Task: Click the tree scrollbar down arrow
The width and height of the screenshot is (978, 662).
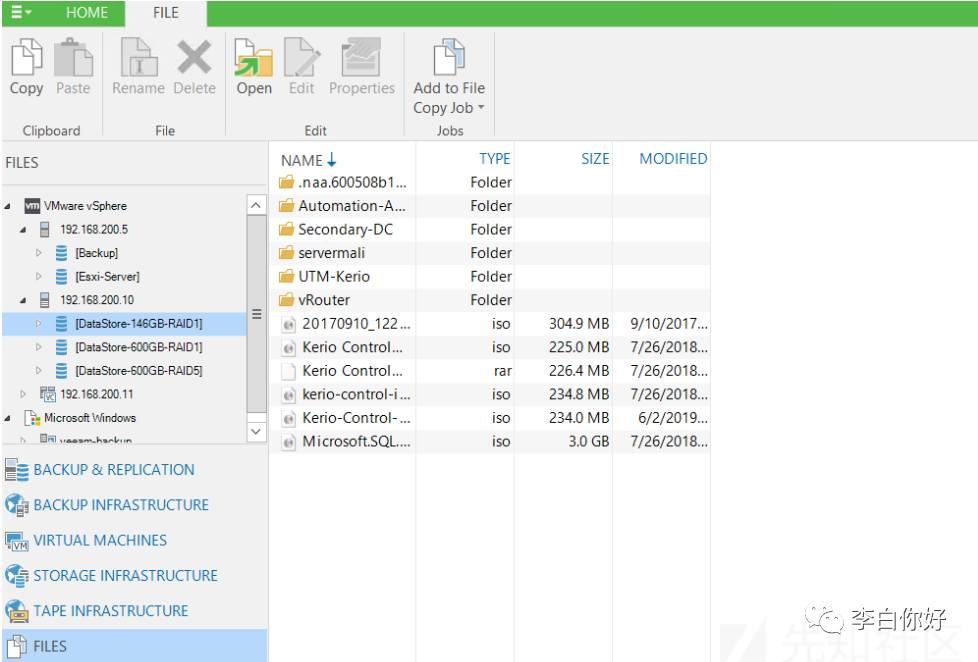Action: pos(256,431)
